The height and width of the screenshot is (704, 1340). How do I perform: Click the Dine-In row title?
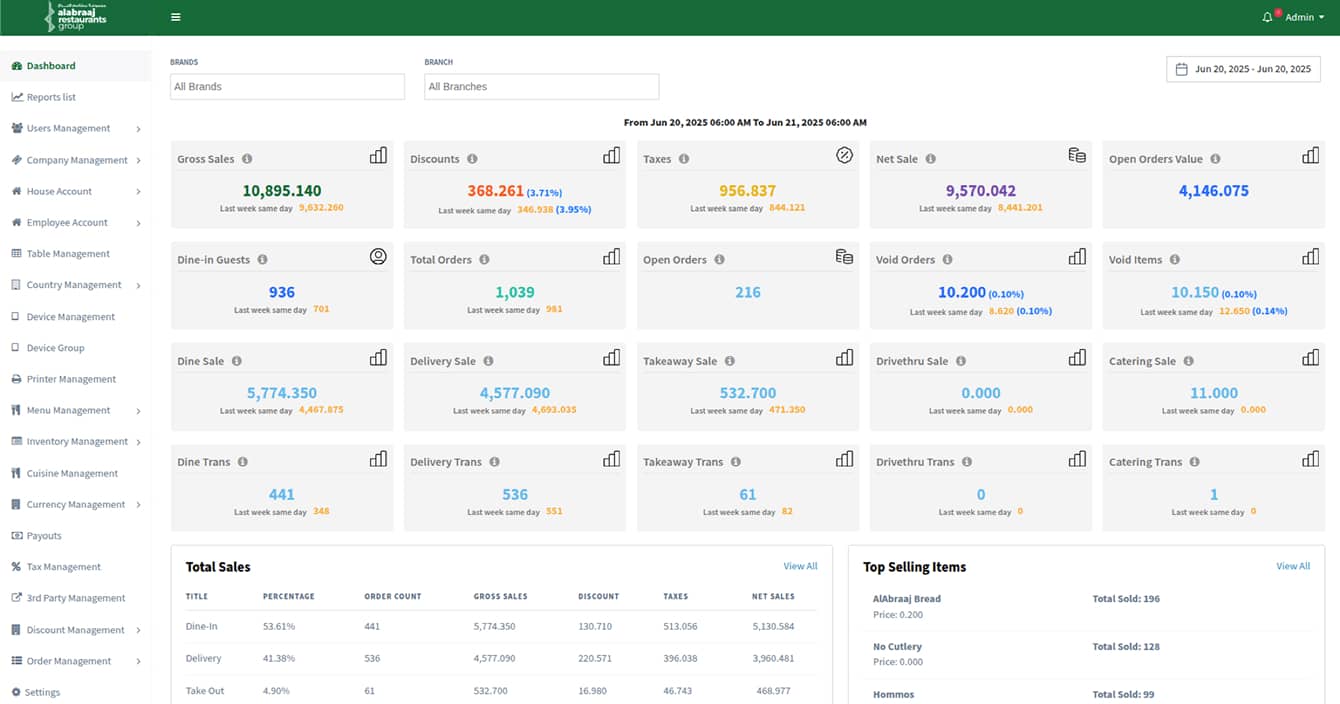pos(202,626)
